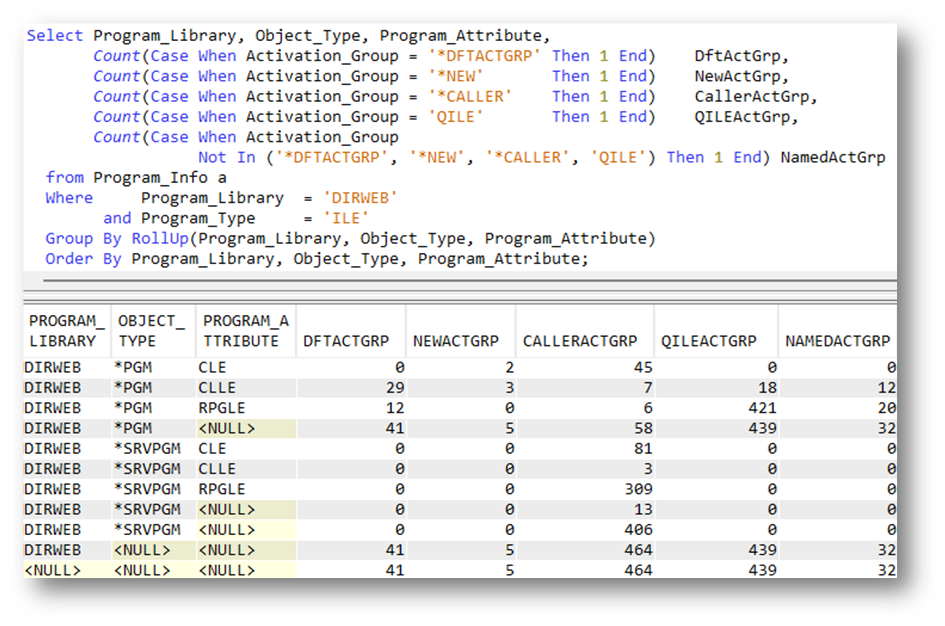The height and width of the screenshot is (626, 945).
Task: Click the OBJECT_TYPE column header
Action: [152, 331]
